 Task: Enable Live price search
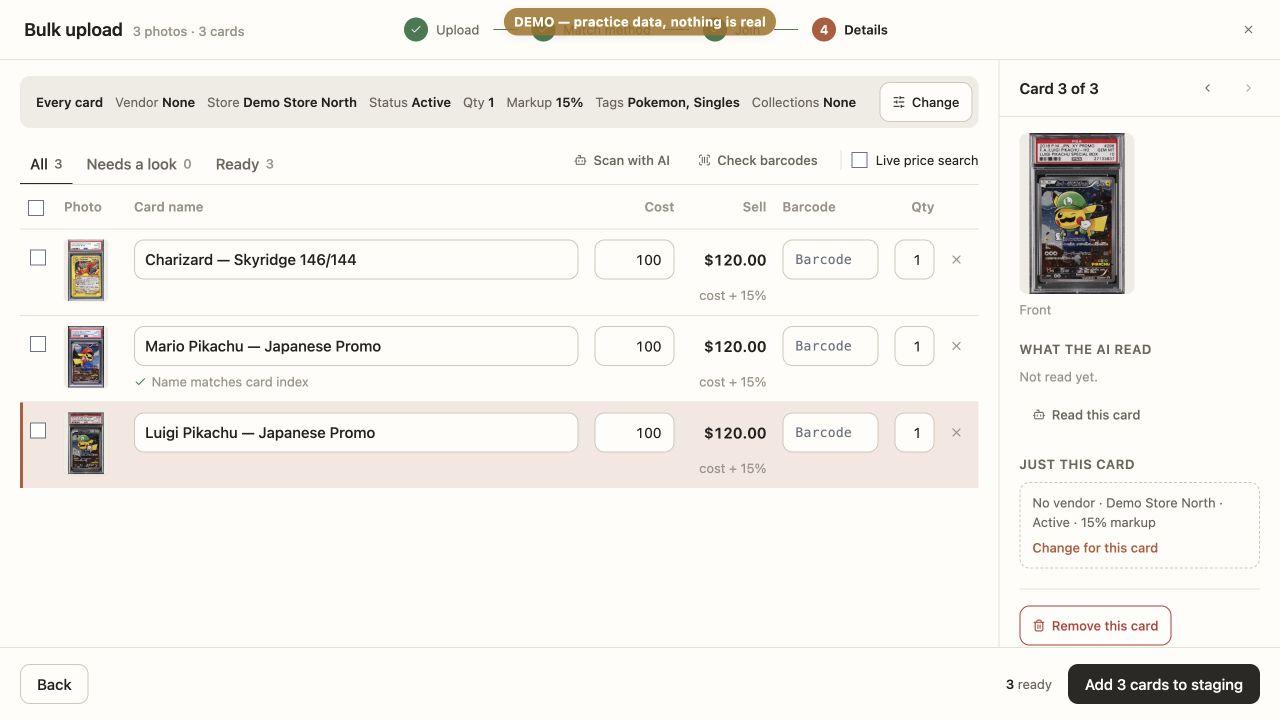(x=859, y=160)
